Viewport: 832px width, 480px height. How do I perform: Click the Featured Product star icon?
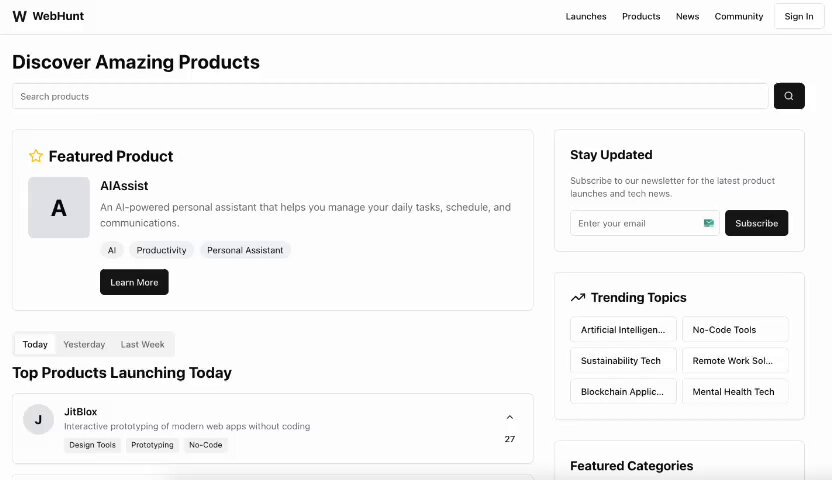tap(36, 156)
